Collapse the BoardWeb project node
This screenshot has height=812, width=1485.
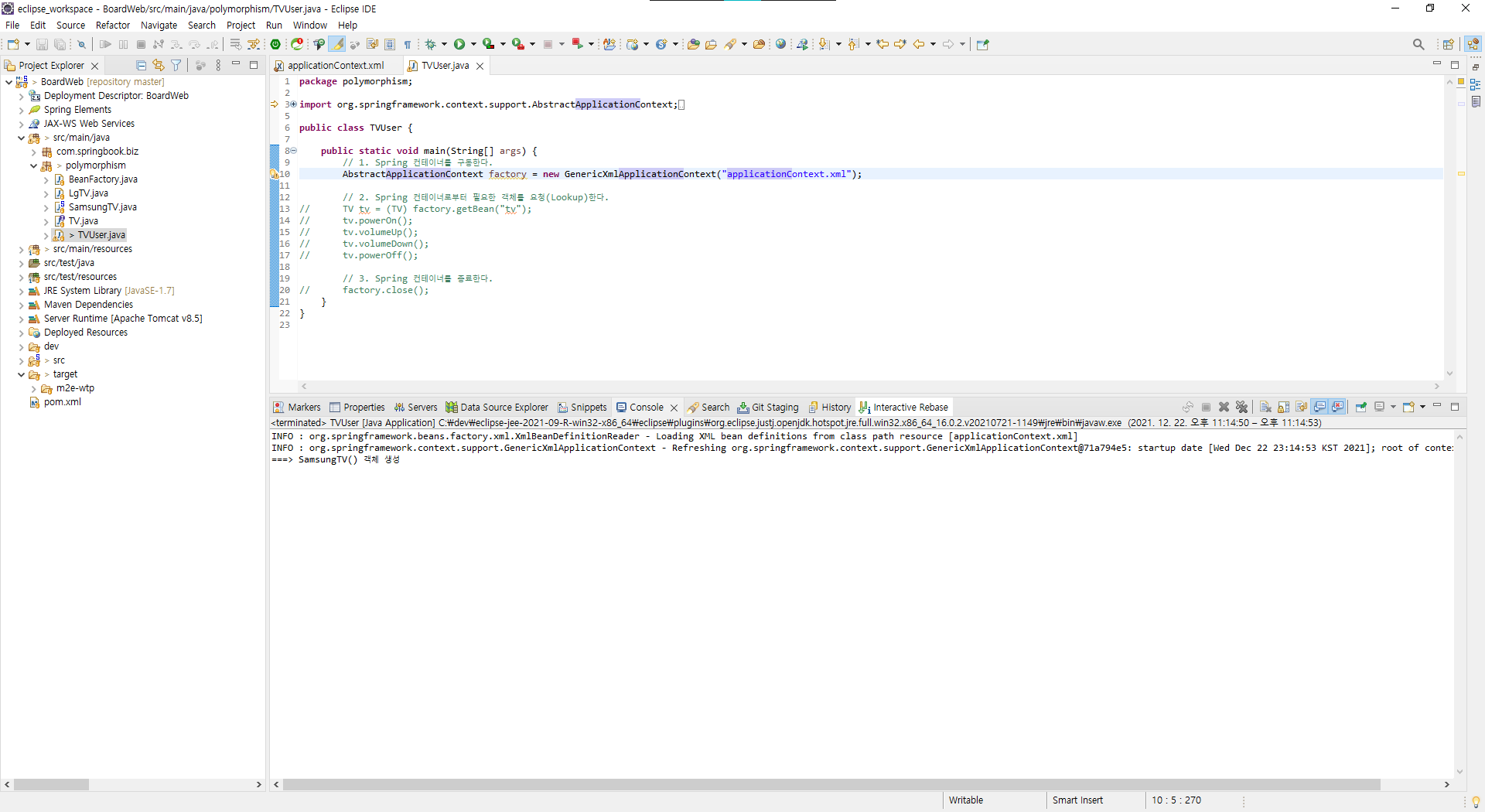pyautogui.click(x=9, y=82)
